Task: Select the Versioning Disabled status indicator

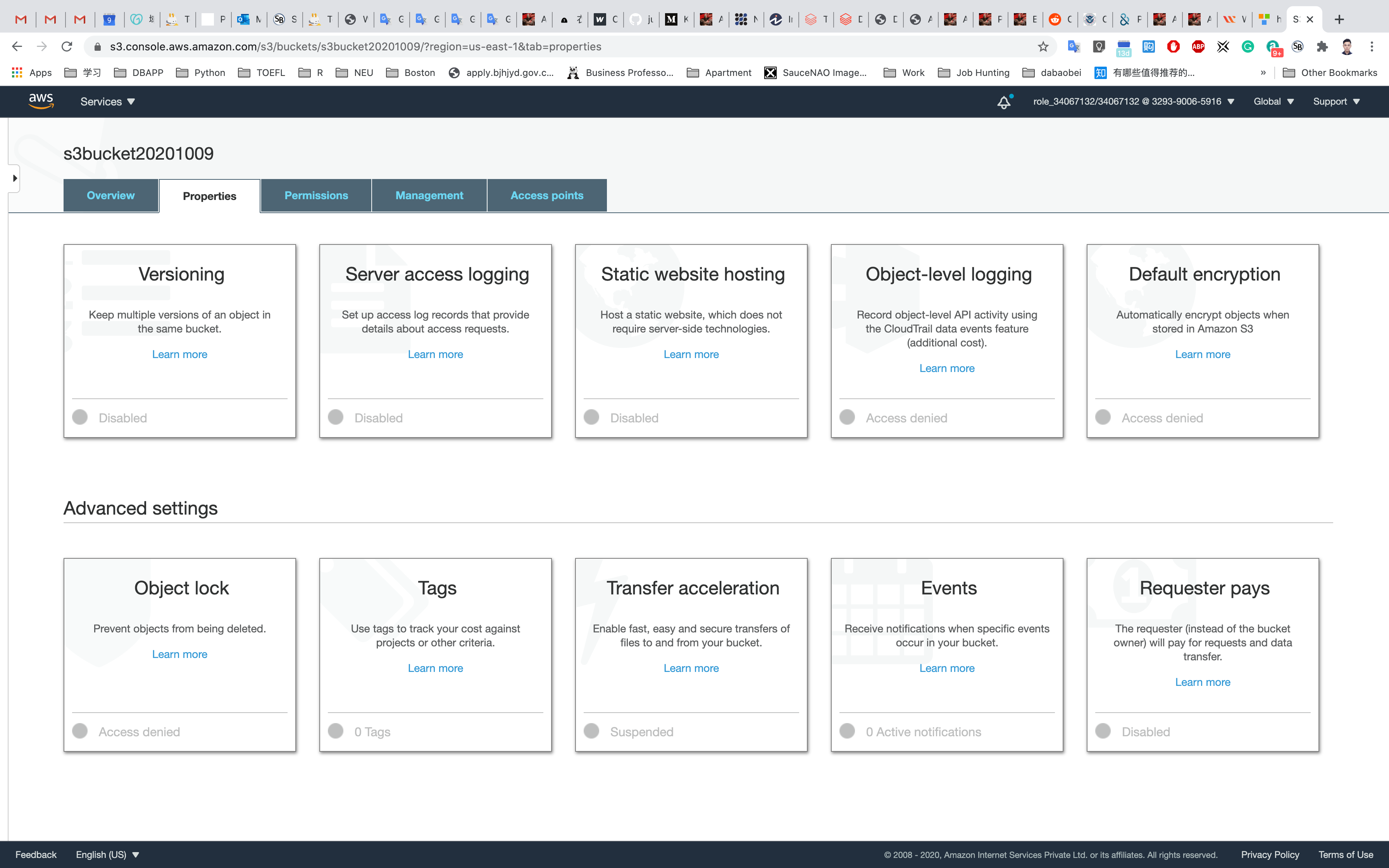Action: 80,417
